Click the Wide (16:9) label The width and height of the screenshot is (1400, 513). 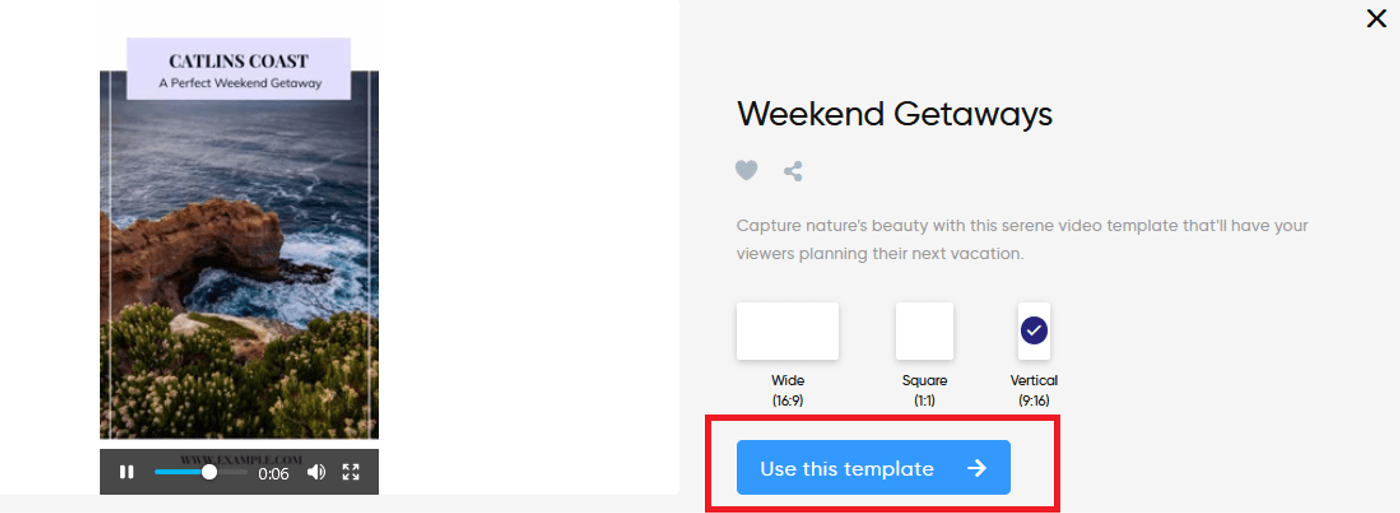(788, 390)
